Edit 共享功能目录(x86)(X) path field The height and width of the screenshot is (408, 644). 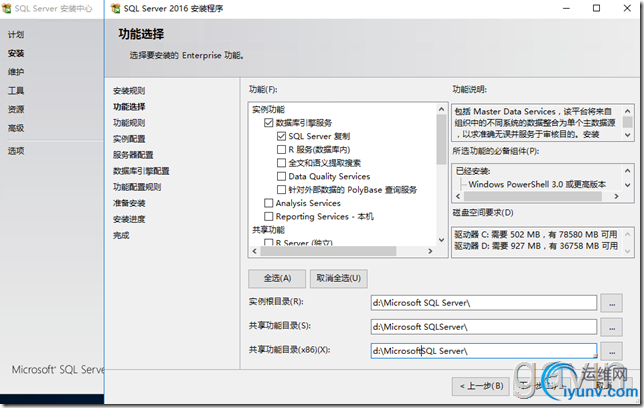[x=483, y=351]
